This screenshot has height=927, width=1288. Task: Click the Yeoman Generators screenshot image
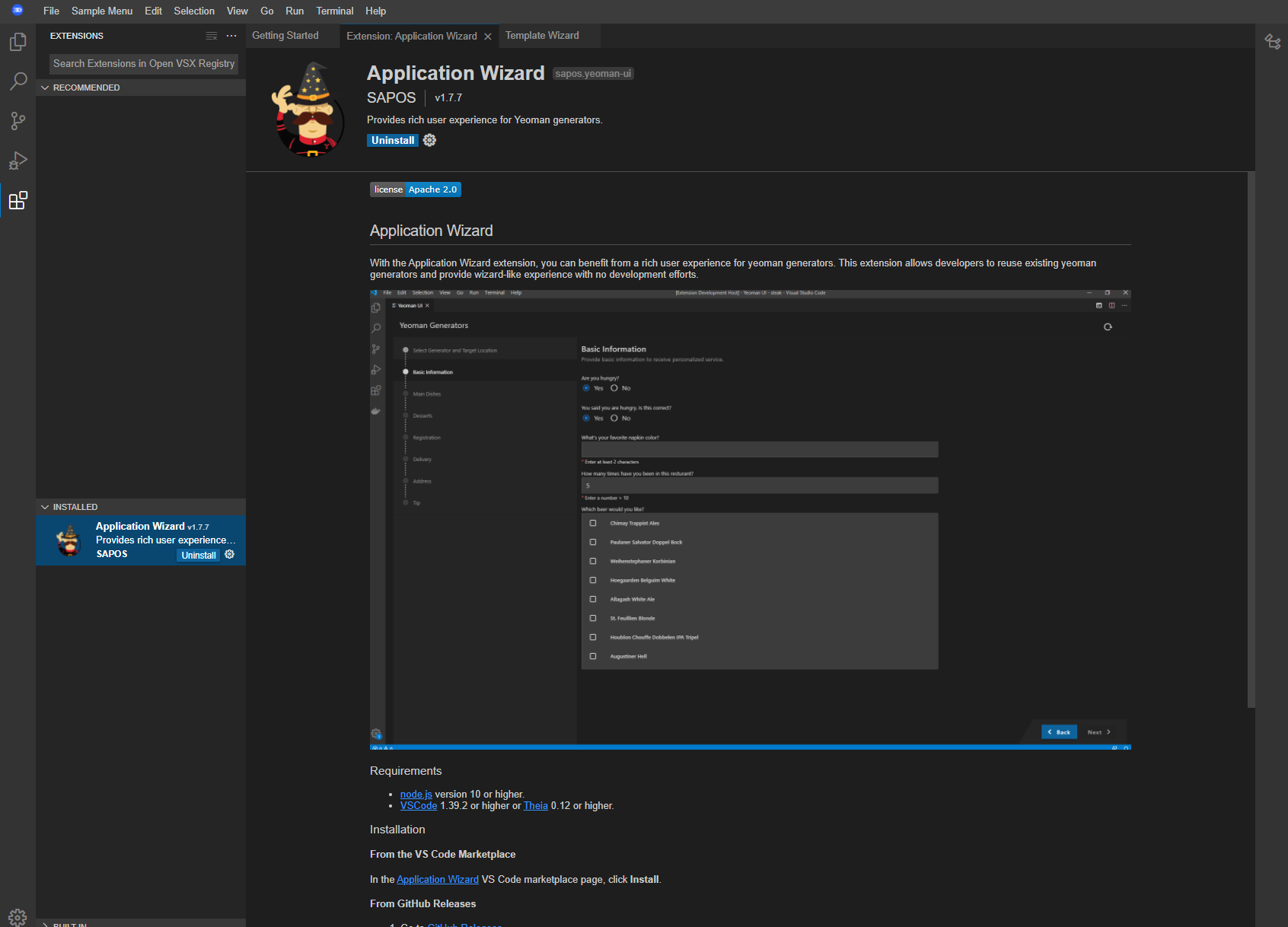coord(750,519)
